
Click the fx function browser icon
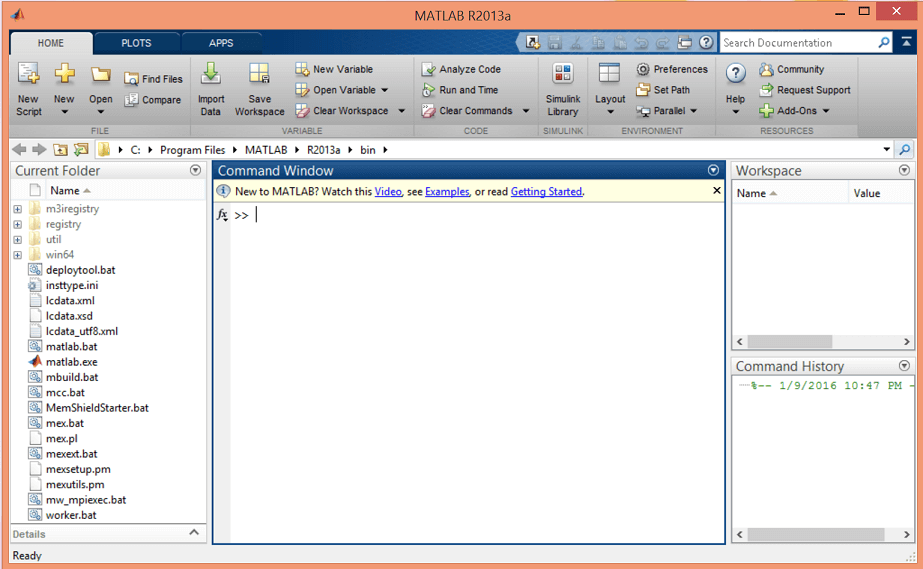coord(222,215)
